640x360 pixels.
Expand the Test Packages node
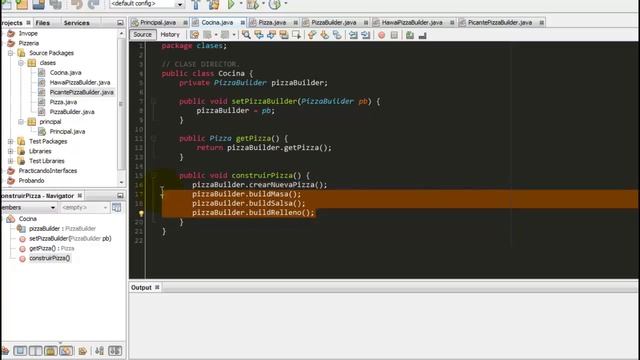pyautogui.click(x=11, y=141)
